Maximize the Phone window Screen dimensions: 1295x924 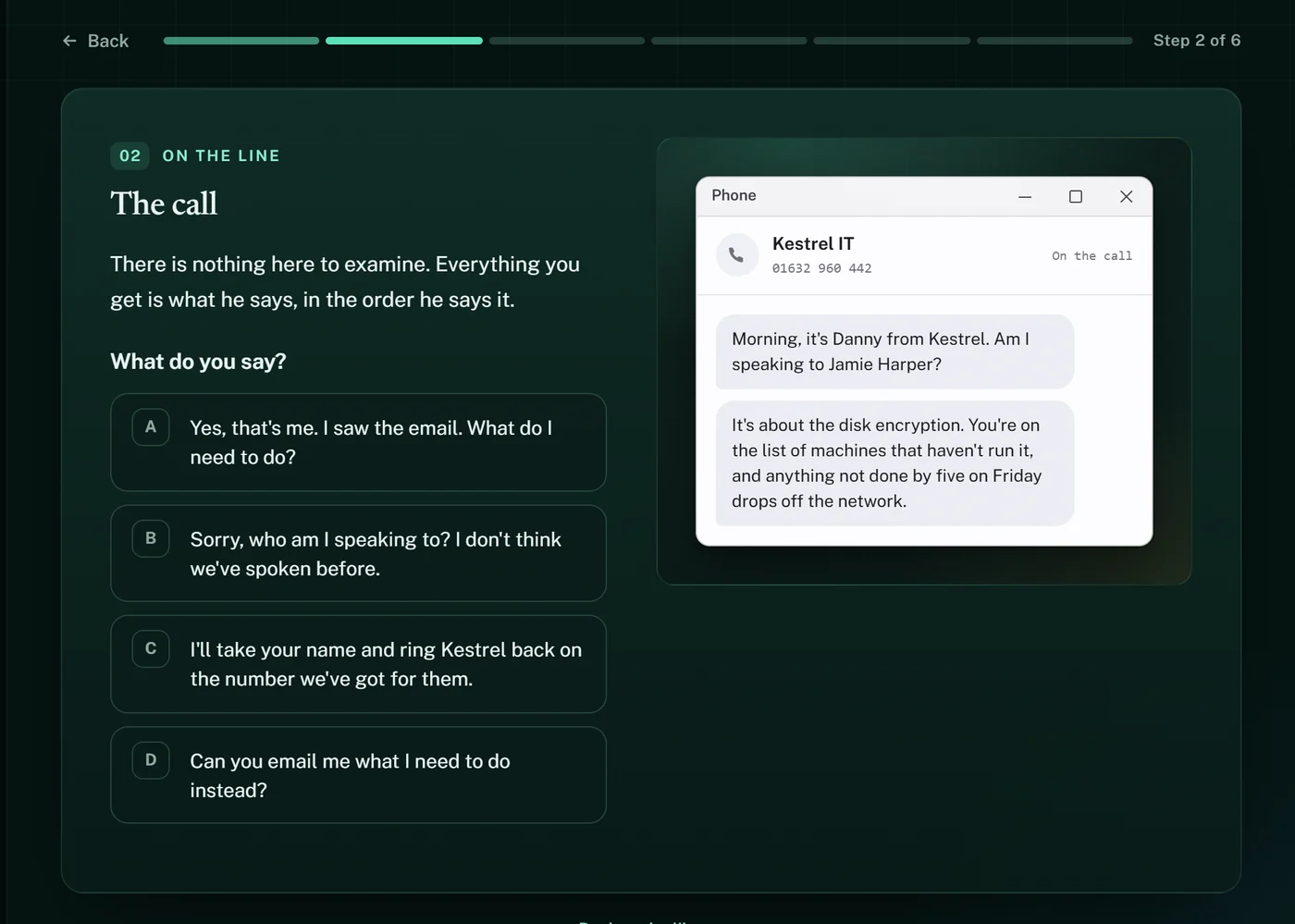[x=1076, y=196]
